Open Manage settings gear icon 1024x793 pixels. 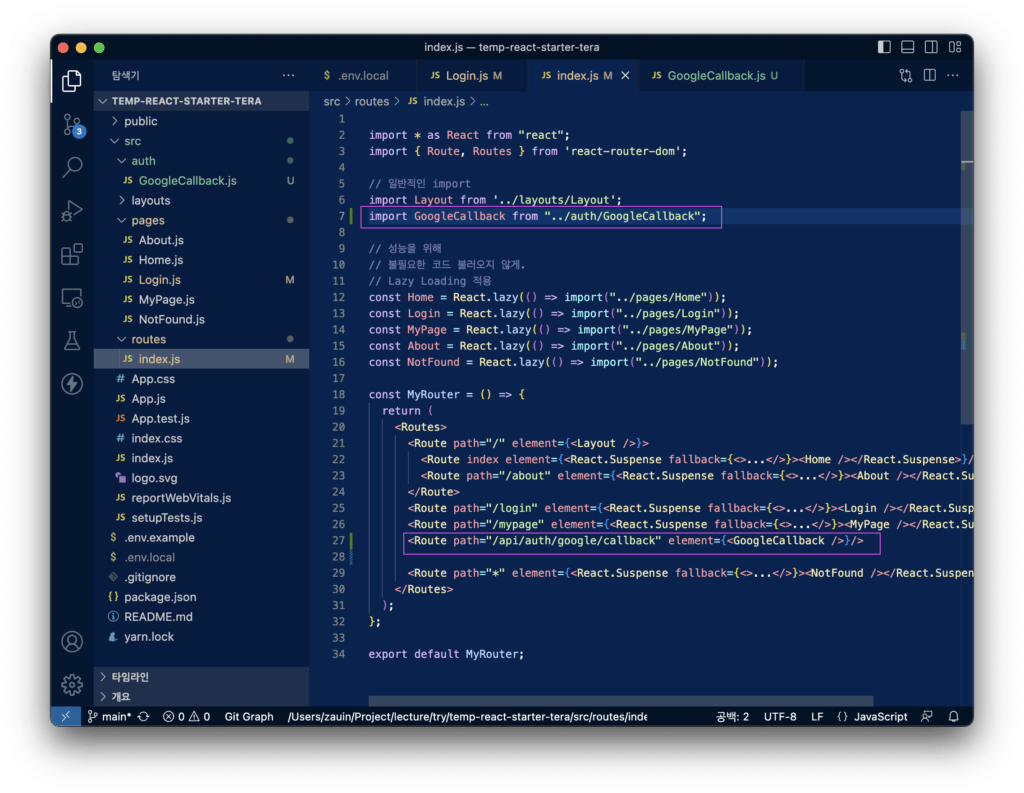pyautogui.click(x=72, y=684)
